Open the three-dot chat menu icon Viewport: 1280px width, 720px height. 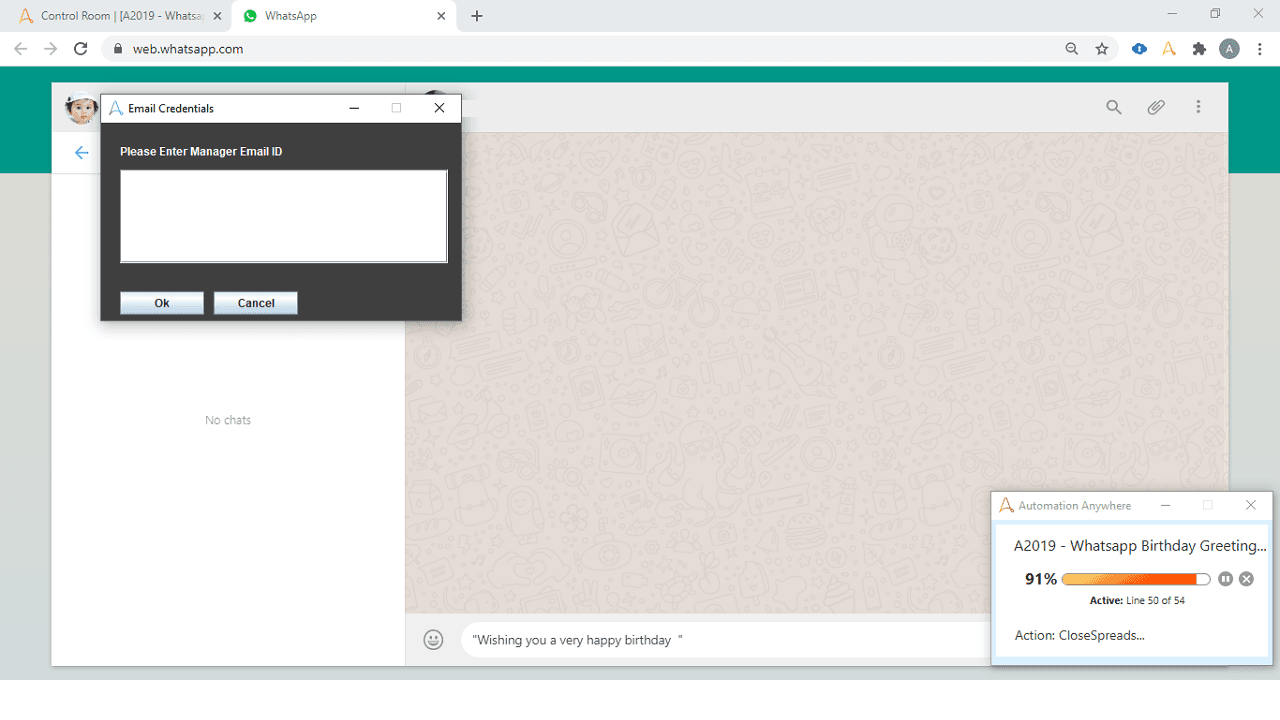pyautogui.click(x=1198, y=107)
